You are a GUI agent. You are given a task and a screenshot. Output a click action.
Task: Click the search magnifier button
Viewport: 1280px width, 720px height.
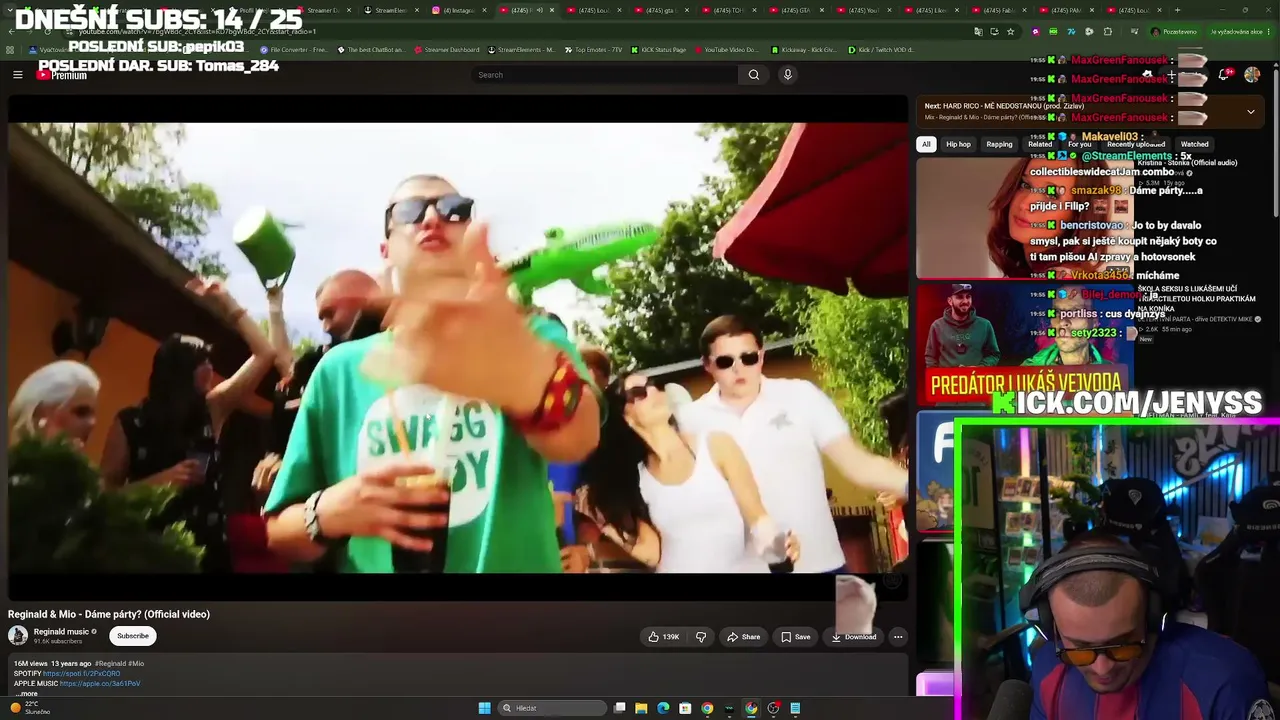[x=754, y=74]
